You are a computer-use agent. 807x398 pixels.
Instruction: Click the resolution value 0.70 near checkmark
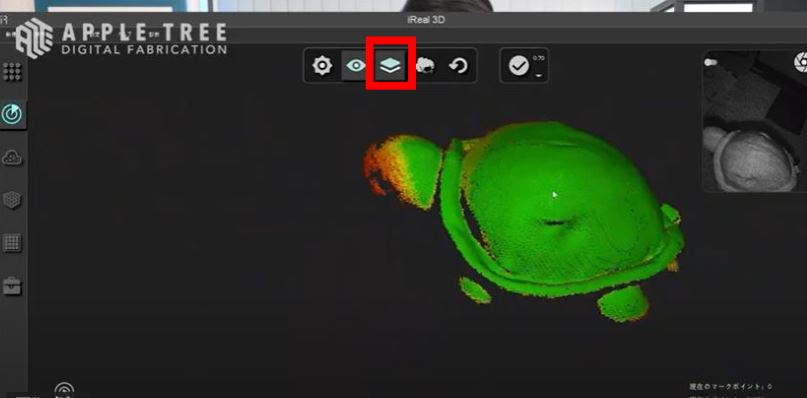click(539, 58)
